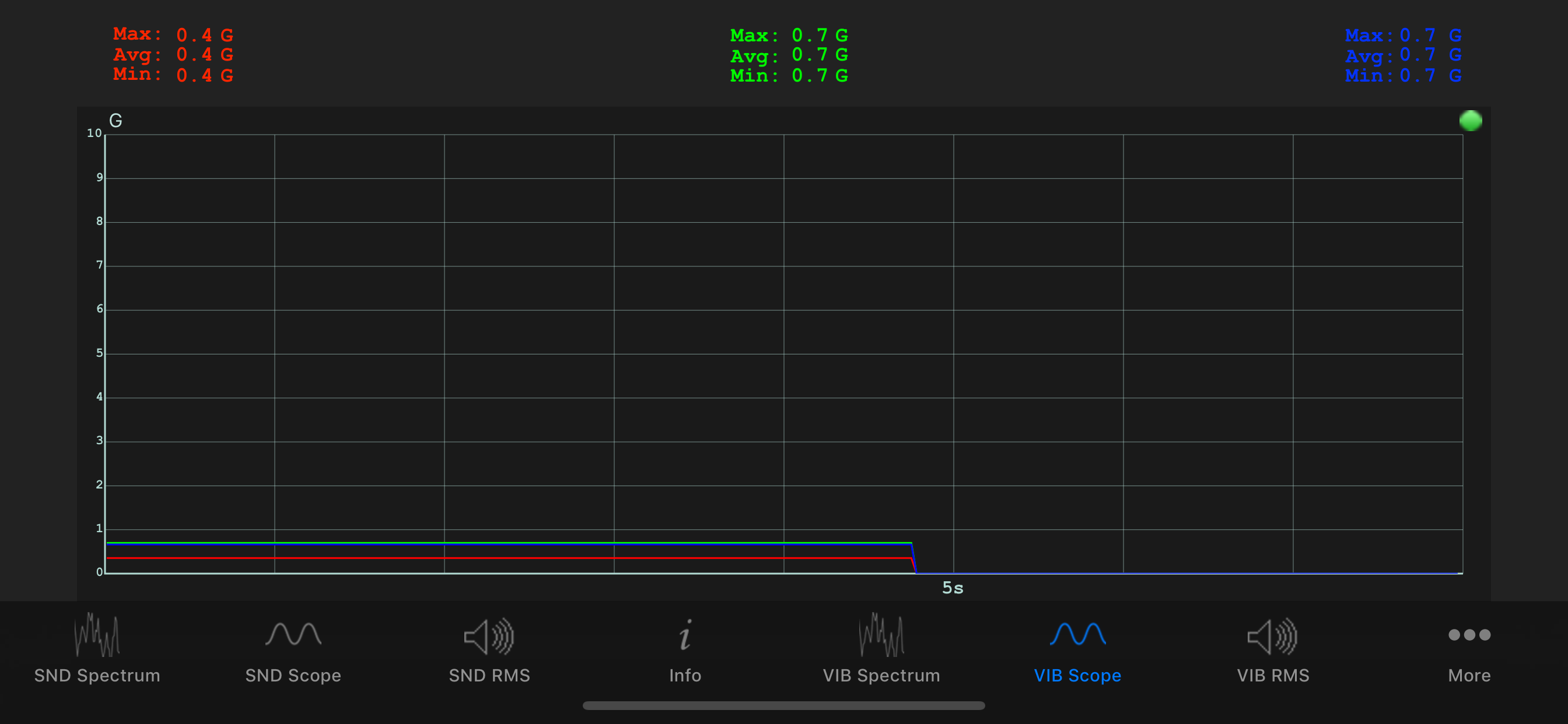This screenshot has height=724, width=1568.
Task: Open the Info icon
Action: click(685, 635)
